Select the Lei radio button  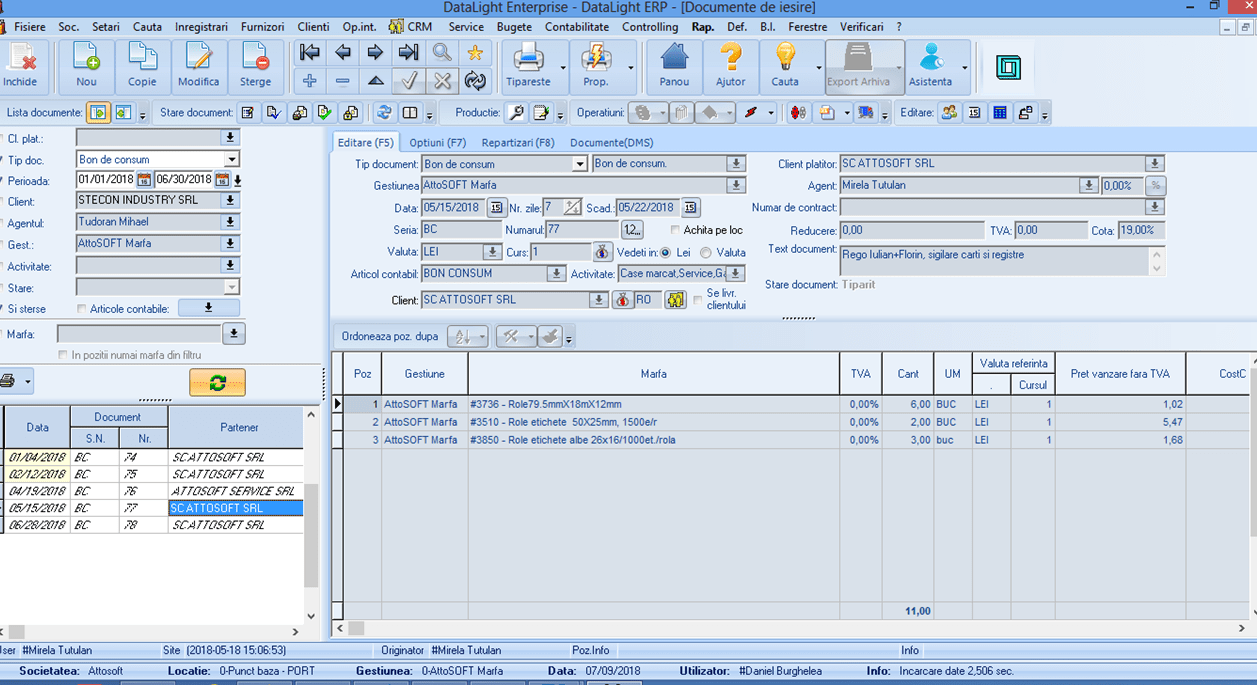click(665, 253)
